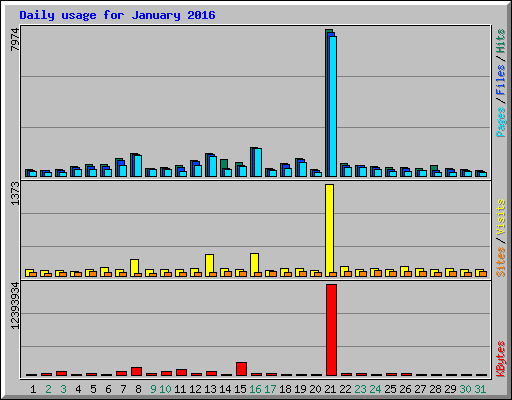
Task: Click the day '19' axis label
Action: tap(300, 389)
